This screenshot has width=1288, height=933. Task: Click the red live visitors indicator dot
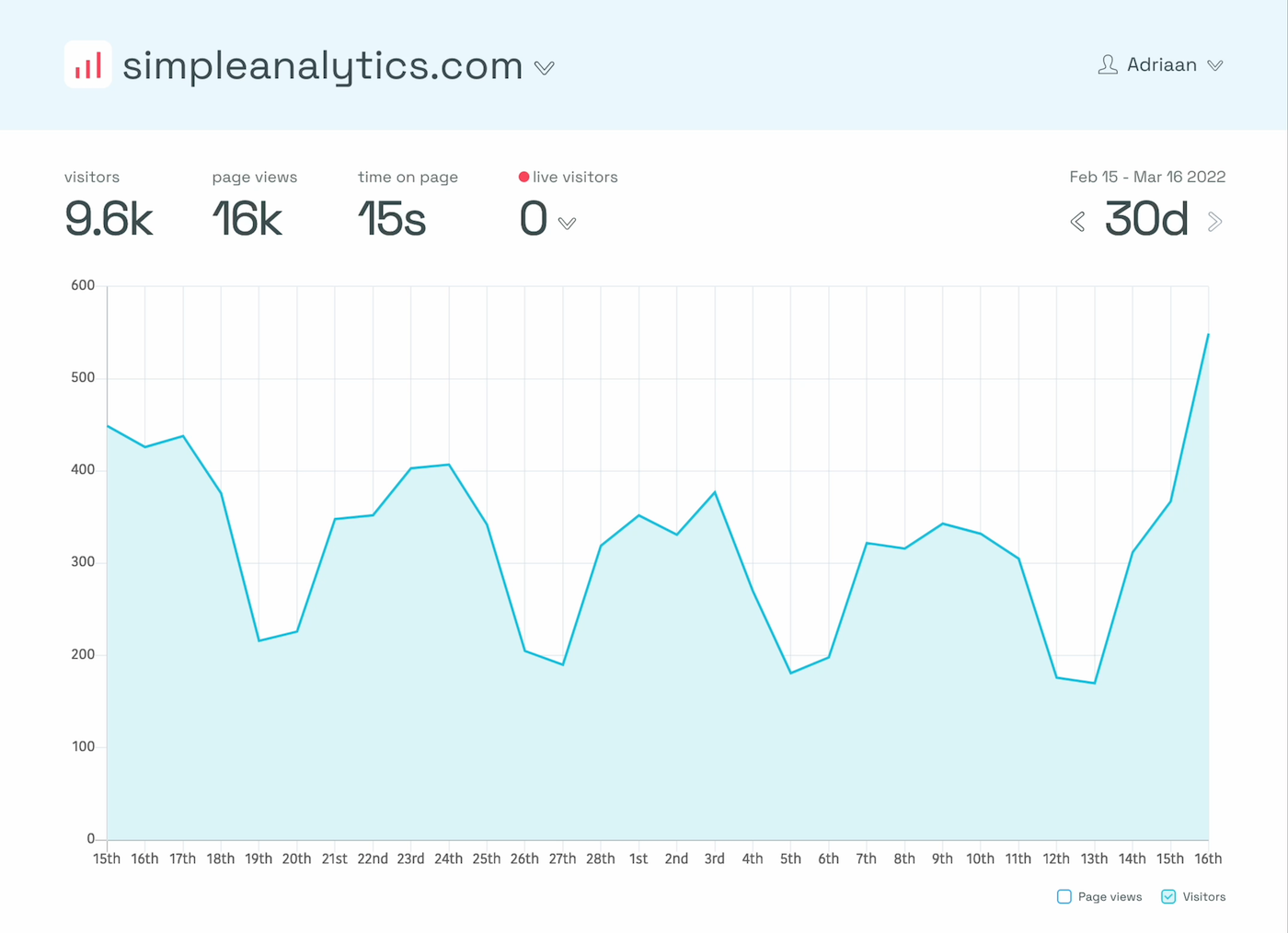[523, 176]
